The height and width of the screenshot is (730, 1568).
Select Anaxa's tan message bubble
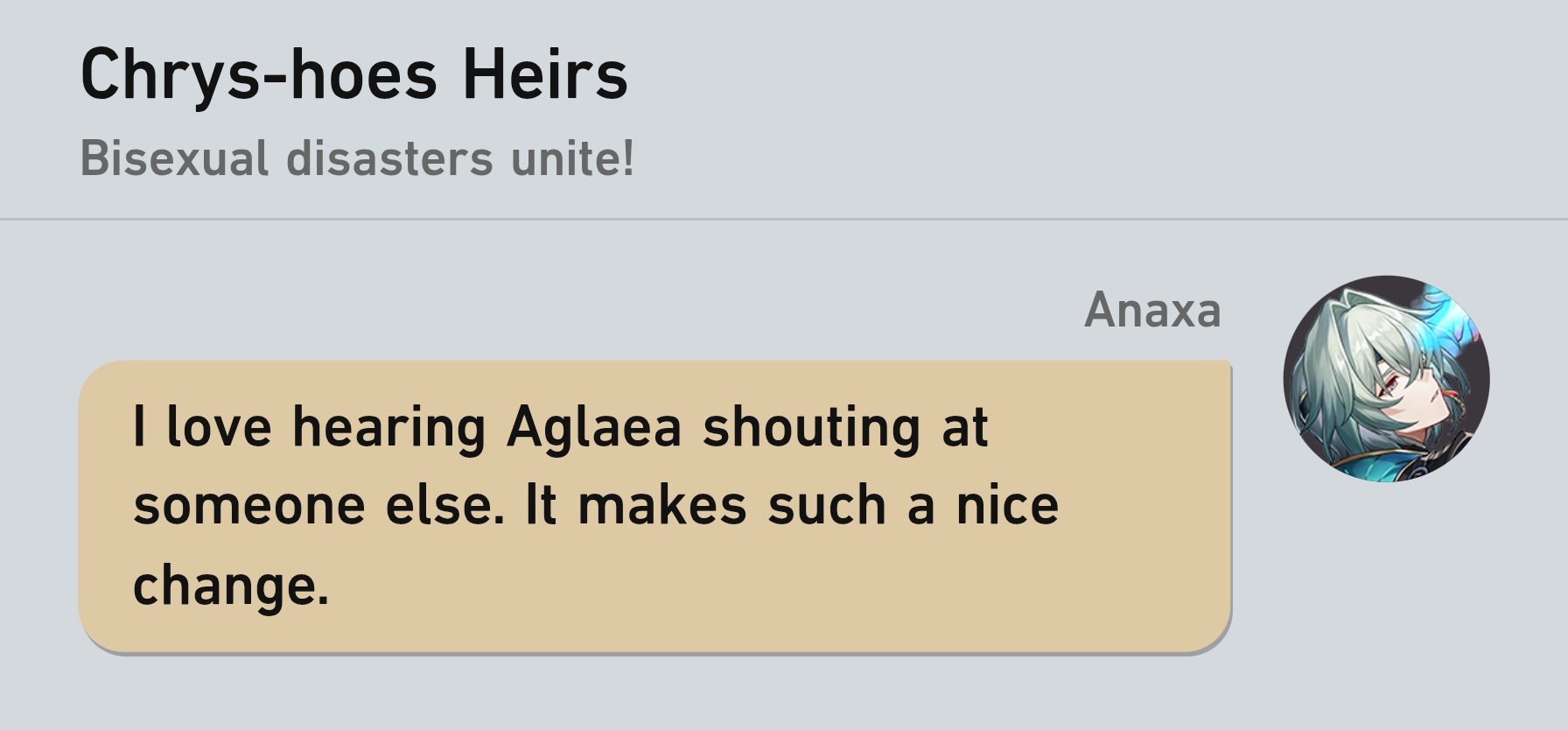[x=654, y=506]
